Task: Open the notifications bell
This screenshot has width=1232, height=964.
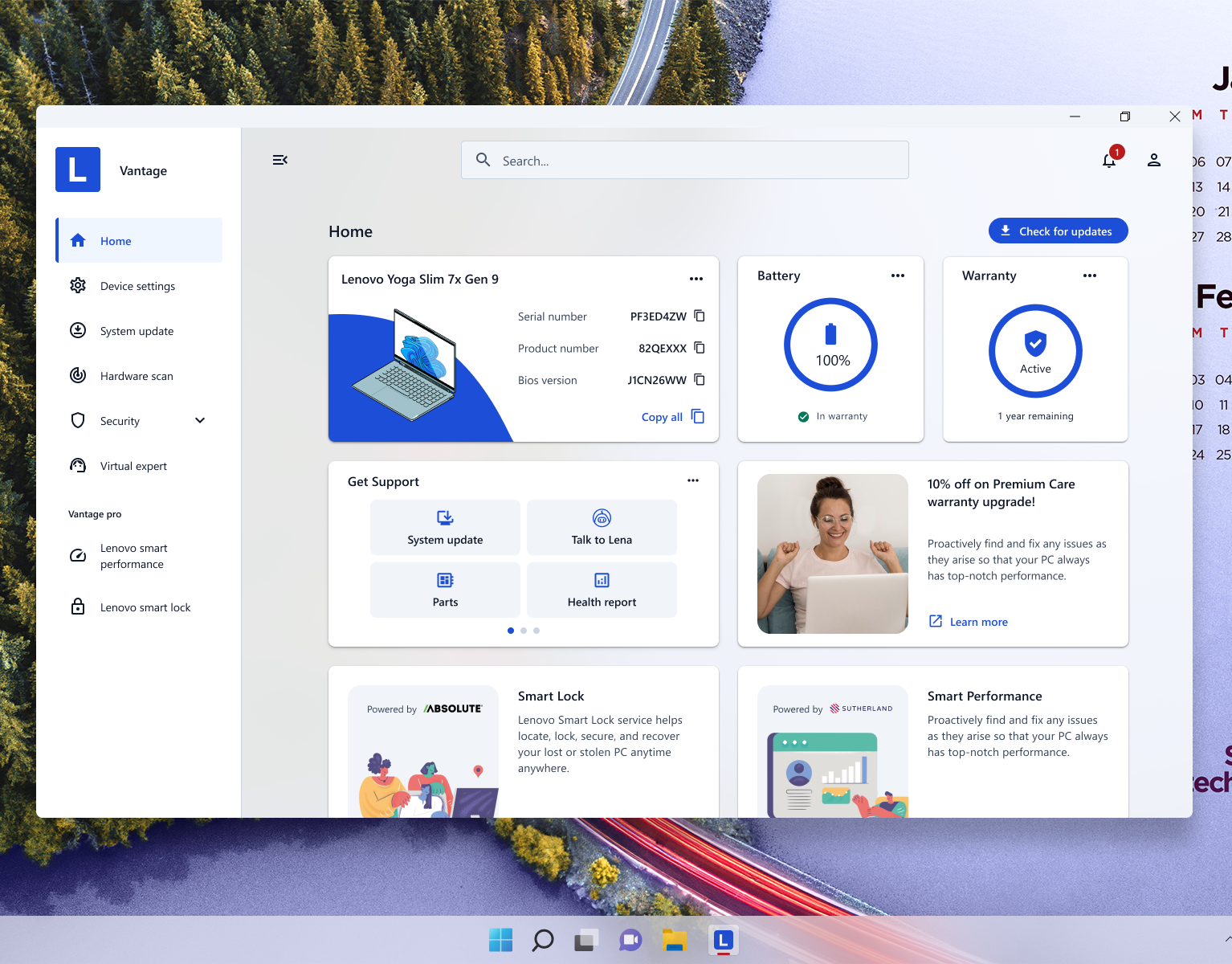Action: pyautogui.click(x=1109, y=160)
